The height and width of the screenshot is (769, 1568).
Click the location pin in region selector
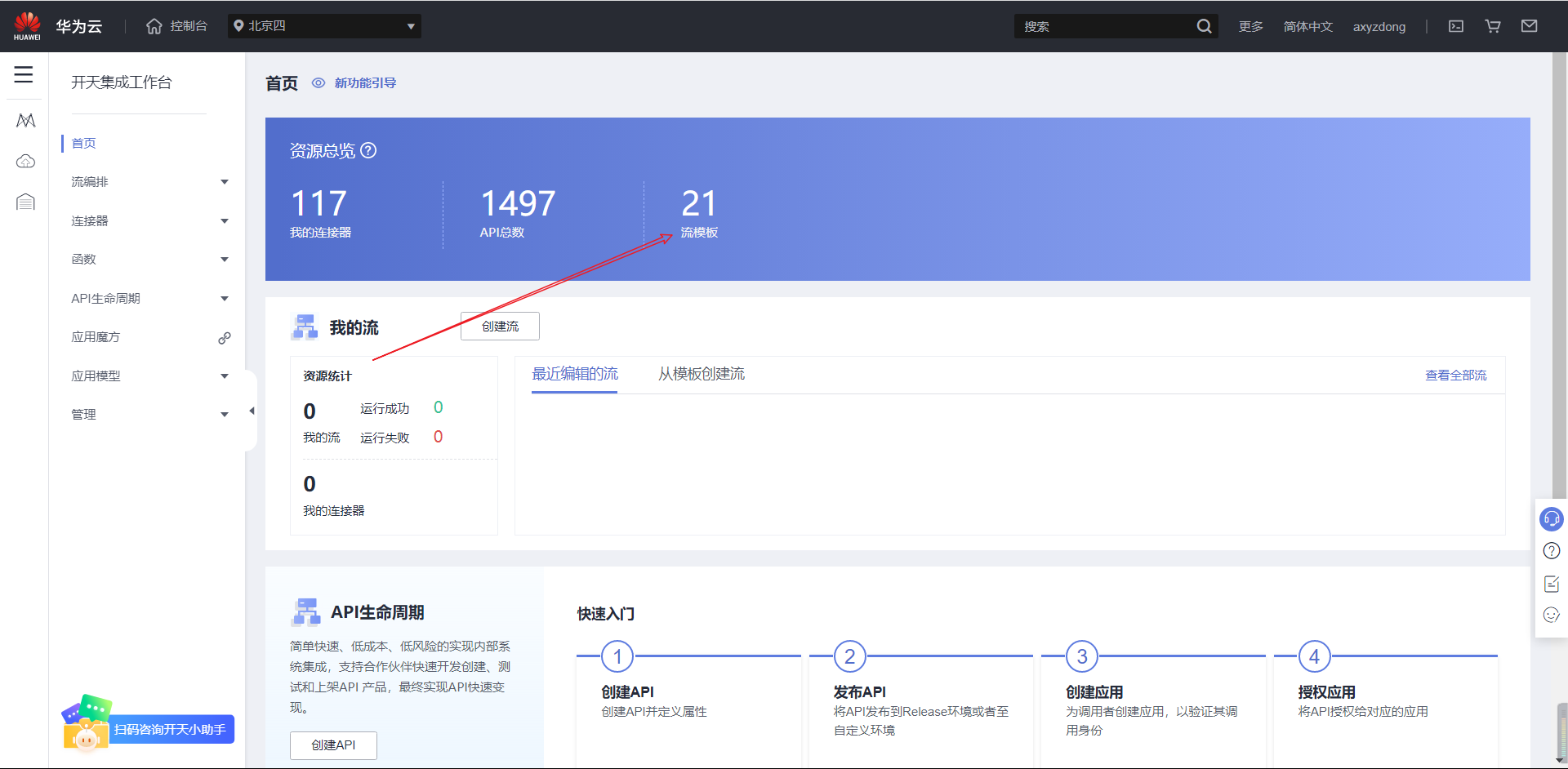[x=238, y=26]
